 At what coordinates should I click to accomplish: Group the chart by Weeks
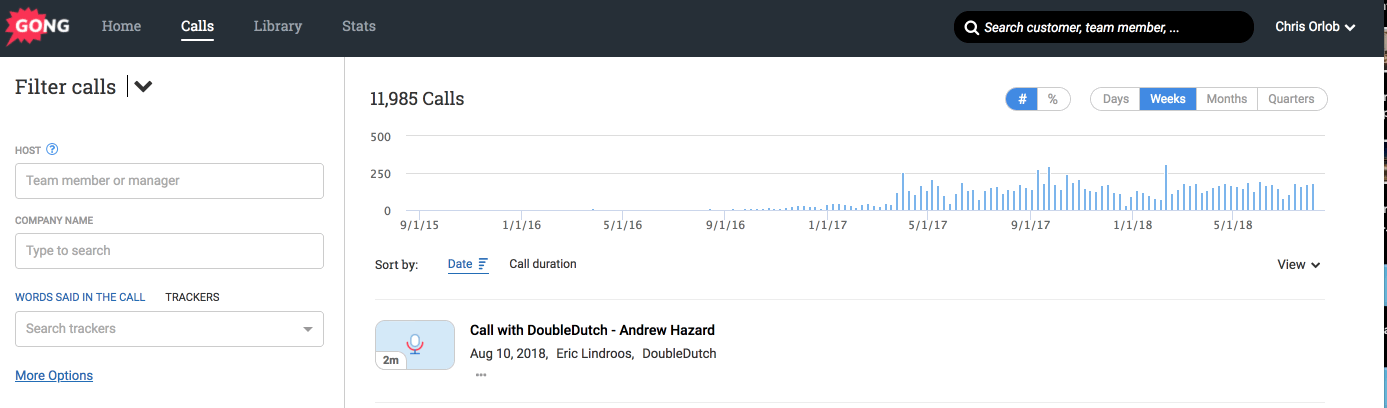pyautogui.click(x=1168, y=99)
